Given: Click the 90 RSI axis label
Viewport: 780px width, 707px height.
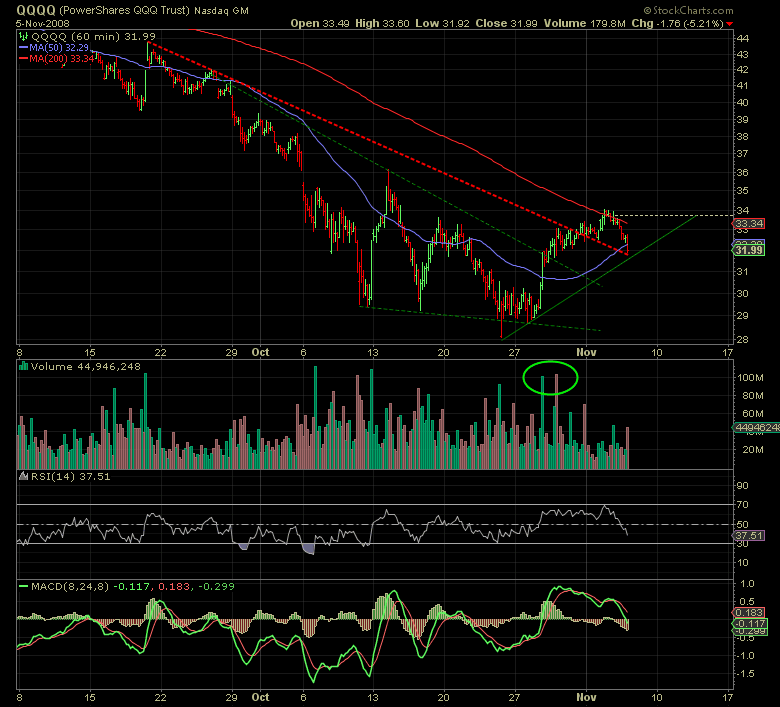Looking at the screenshot, I should coord(743,486).
